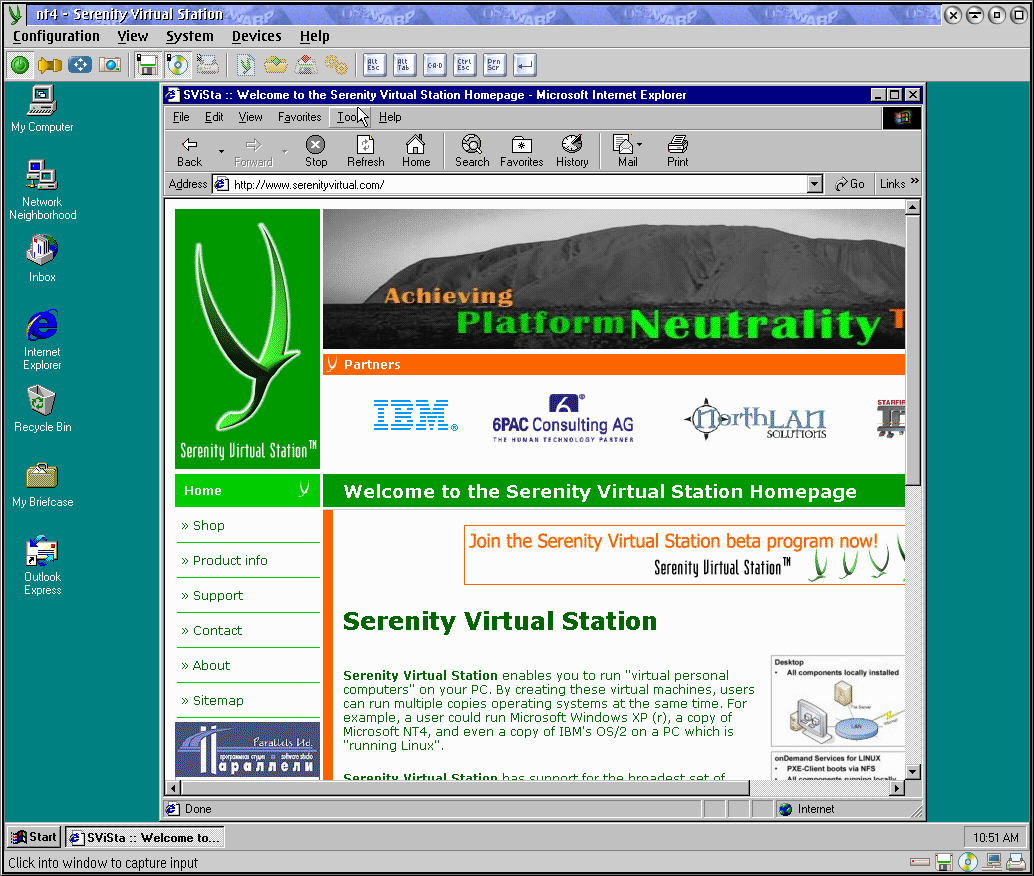Click the yellow pause/suspend toolbar icon
The width and height of the screenshot is (1034, 876).
pos(49,65)
